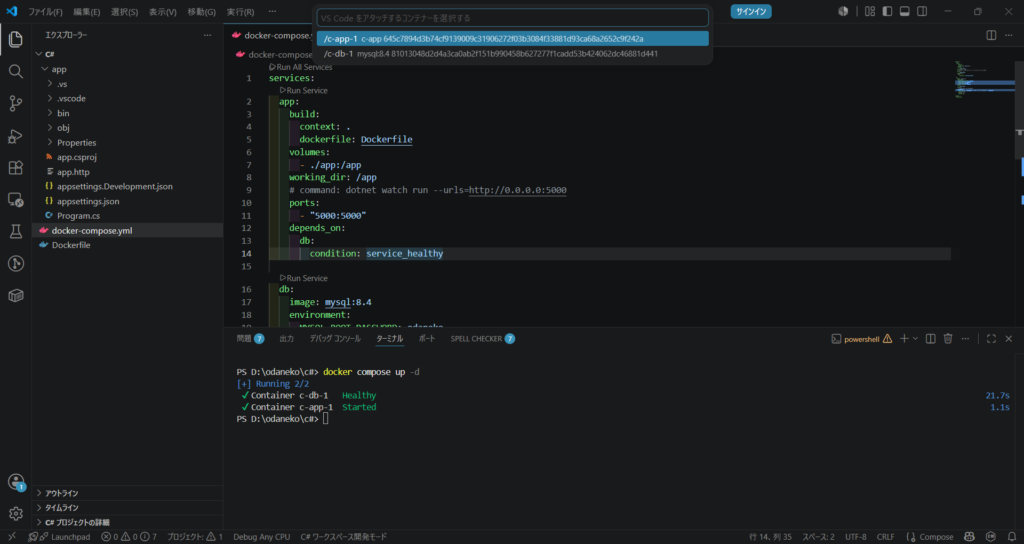Image resolution: width=1024 pixels, height=544 pixels.
Task: Open the 実行(R) menu
Action: 240,12
